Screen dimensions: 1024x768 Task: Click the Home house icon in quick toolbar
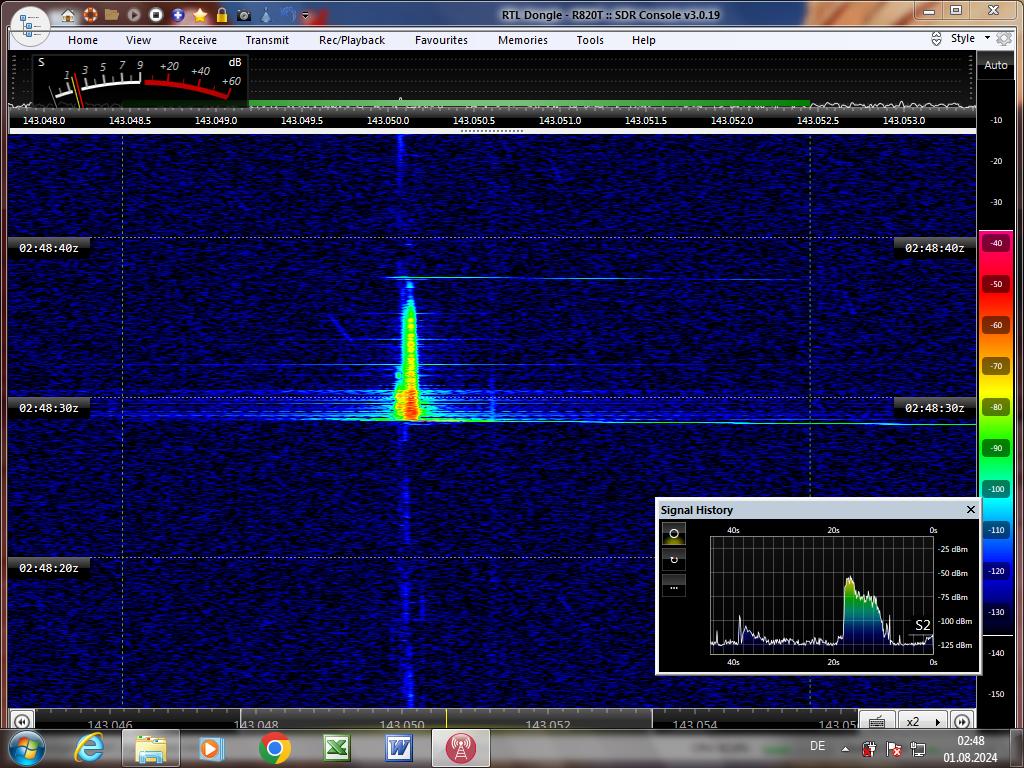[x=68, y=15]
